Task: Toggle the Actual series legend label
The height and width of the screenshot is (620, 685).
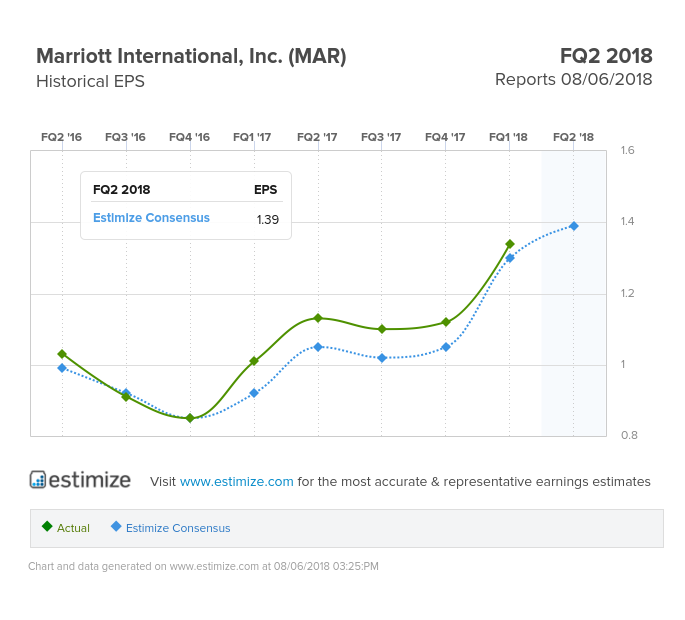Action: (73, 528)
